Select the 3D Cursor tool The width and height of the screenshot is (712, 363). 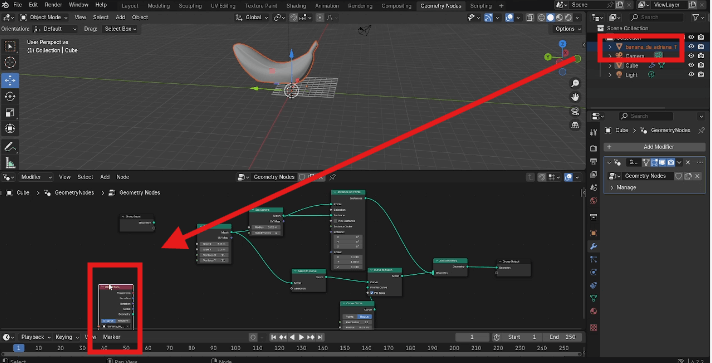(10, 63)
